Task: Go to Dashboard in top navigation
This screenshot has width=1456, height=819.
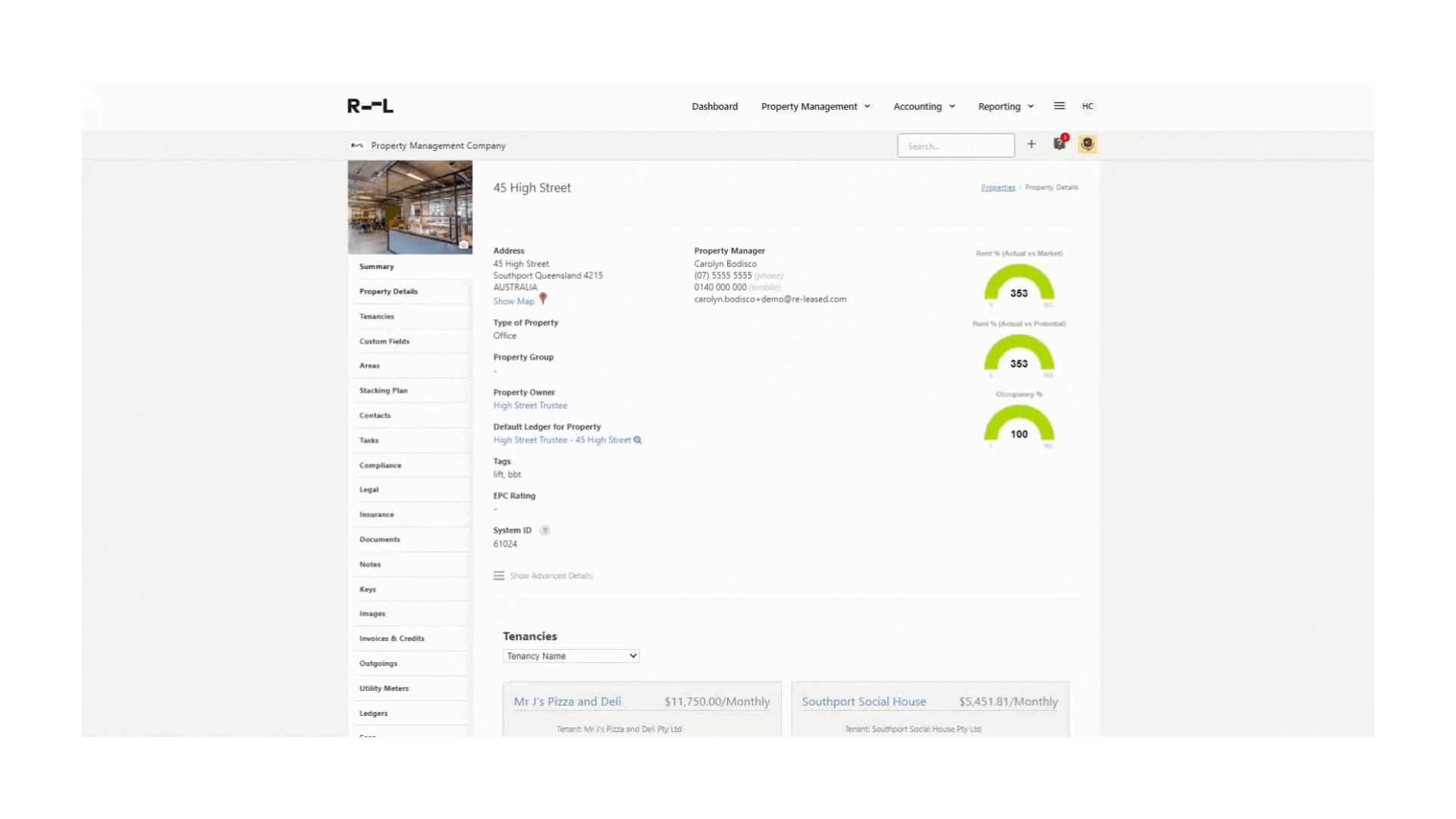Action: click(x=714, y=106)
